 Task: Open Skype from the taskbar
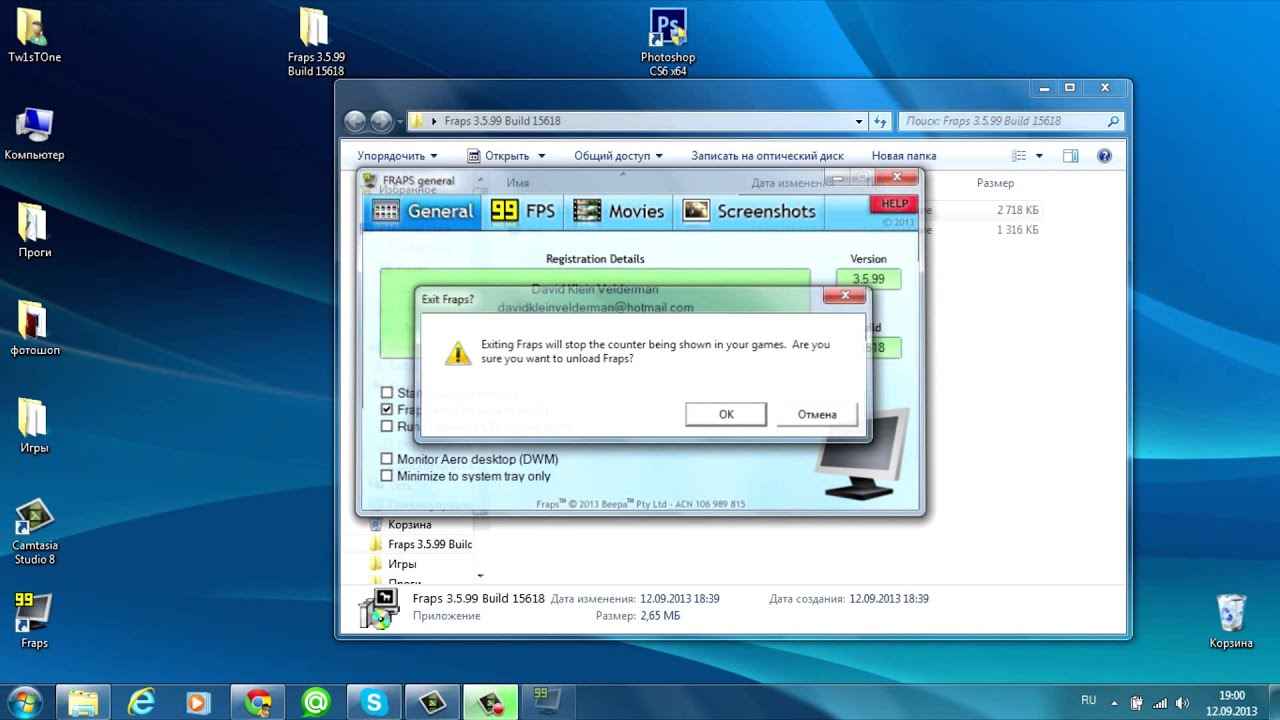pyautogui.click(x=374, y=702)
